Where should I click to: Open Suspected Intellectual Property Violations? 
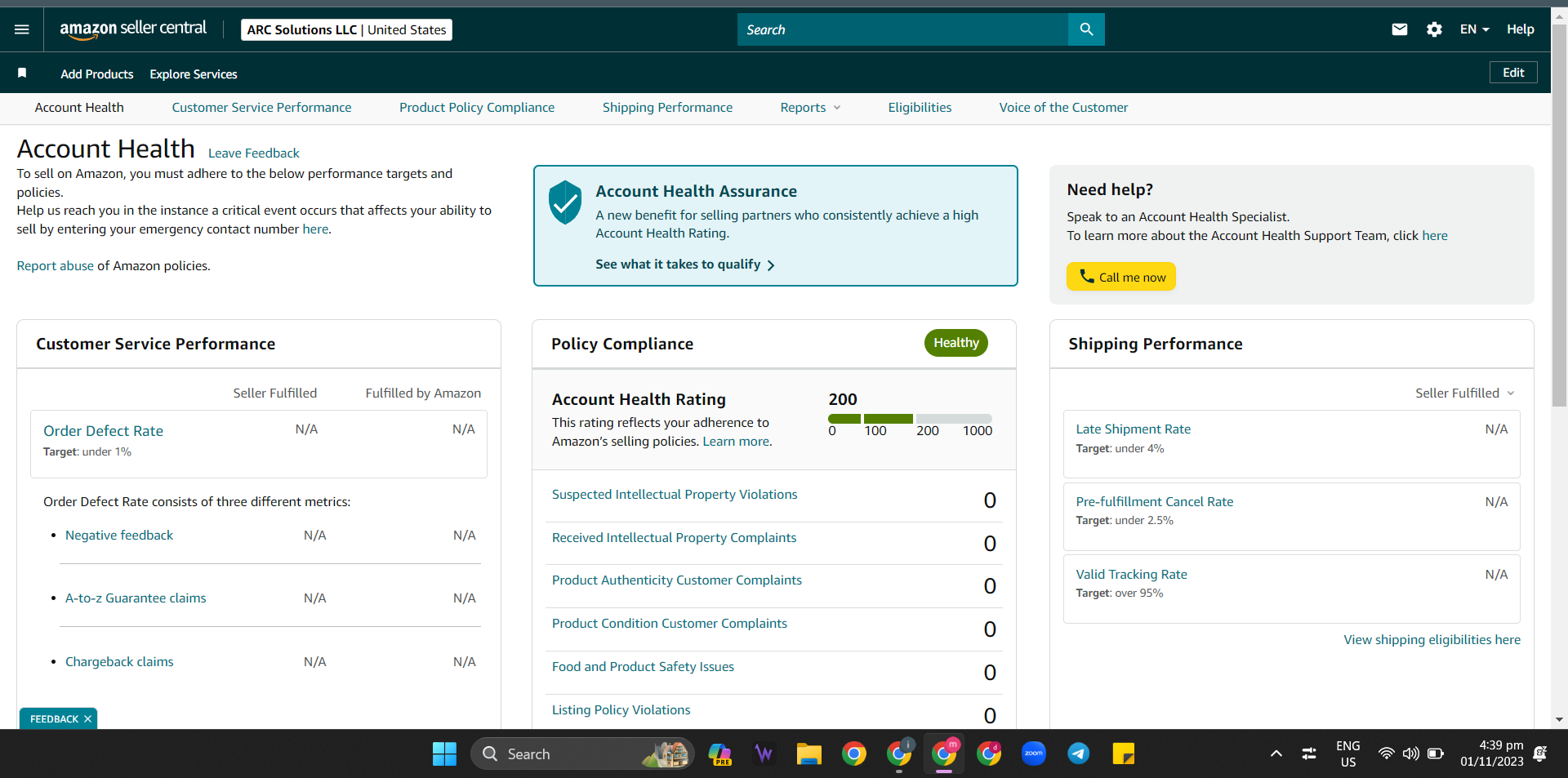[x=675, y=495]
